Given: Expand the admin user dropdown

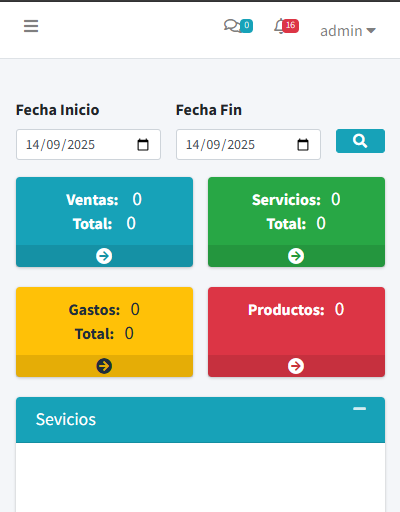Looking at the screenshot, I should [x=348, y=31].
